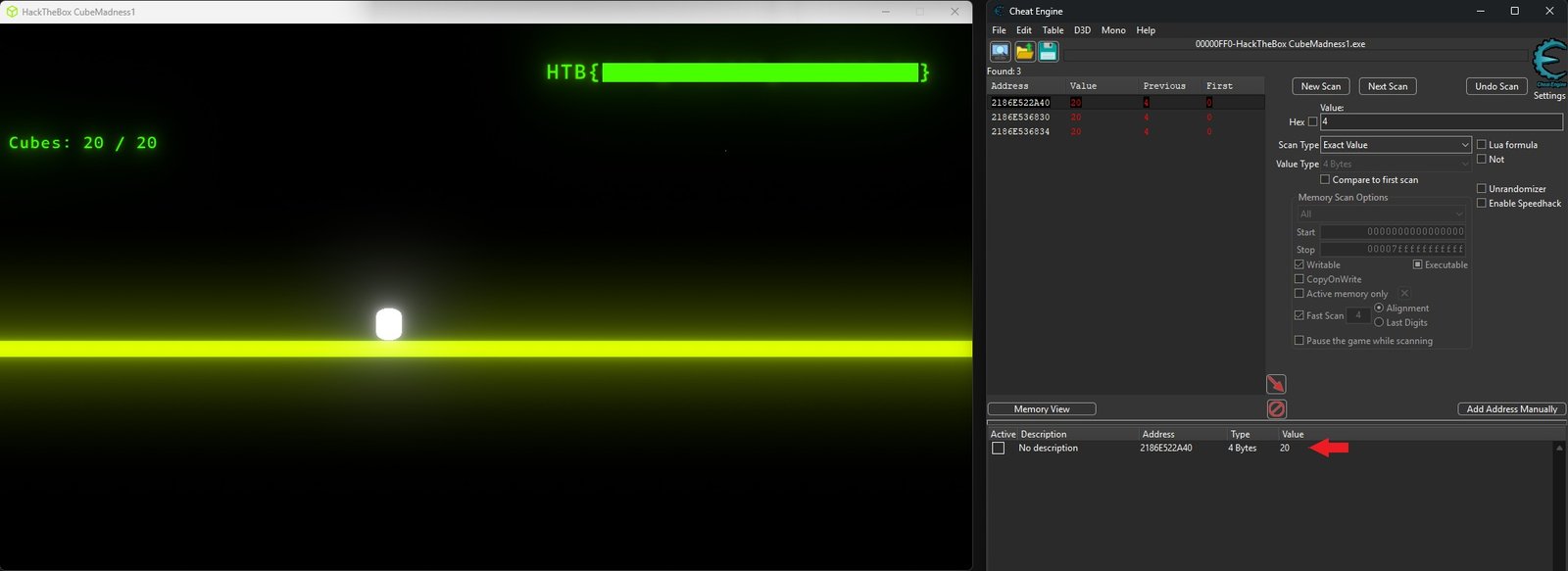Enable the Speedhack checkbox
The image size is (1568, 571).
tap(1482, 204)
